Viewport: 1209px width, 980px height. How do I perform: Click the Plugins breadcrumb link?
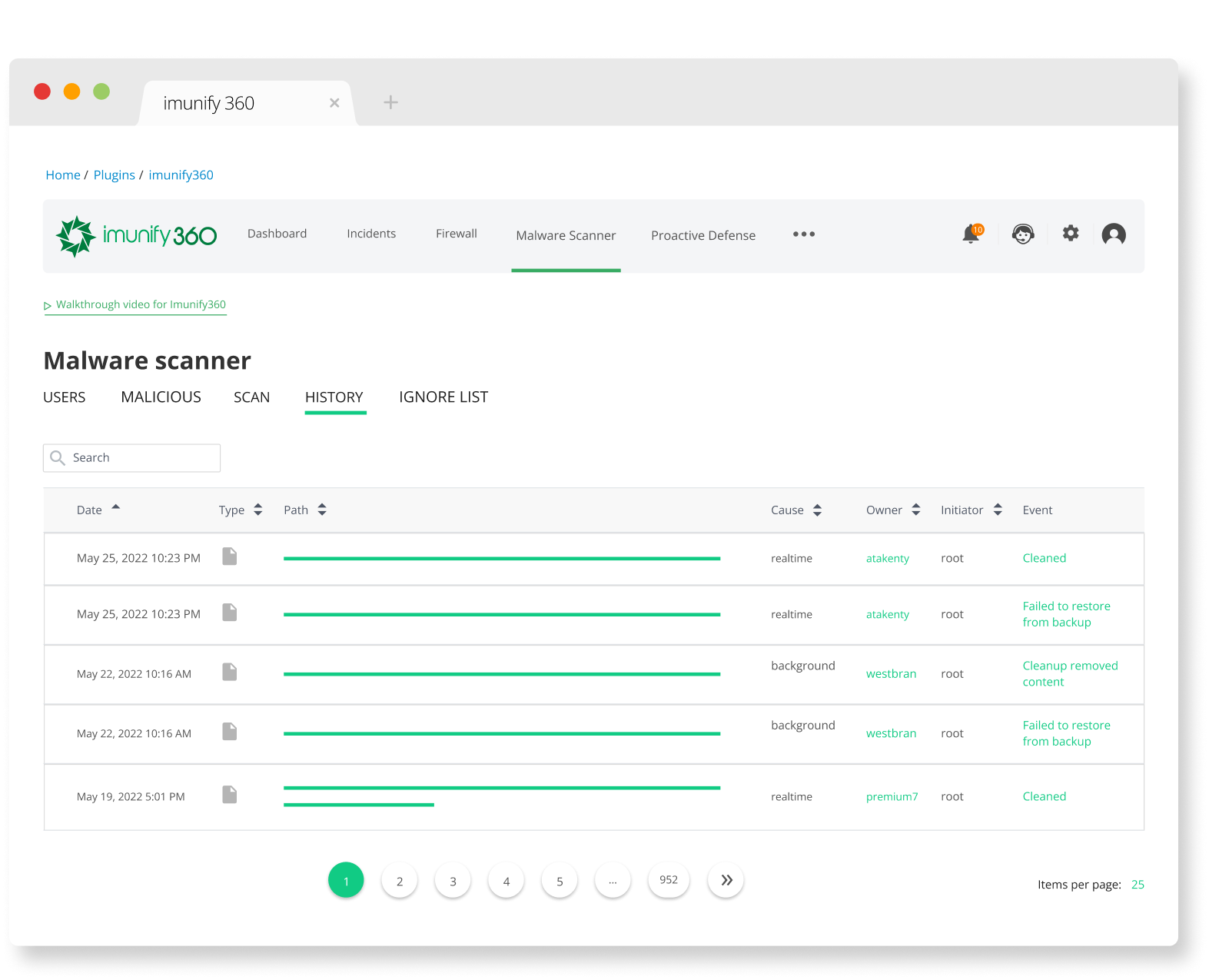tap(114, 175)
